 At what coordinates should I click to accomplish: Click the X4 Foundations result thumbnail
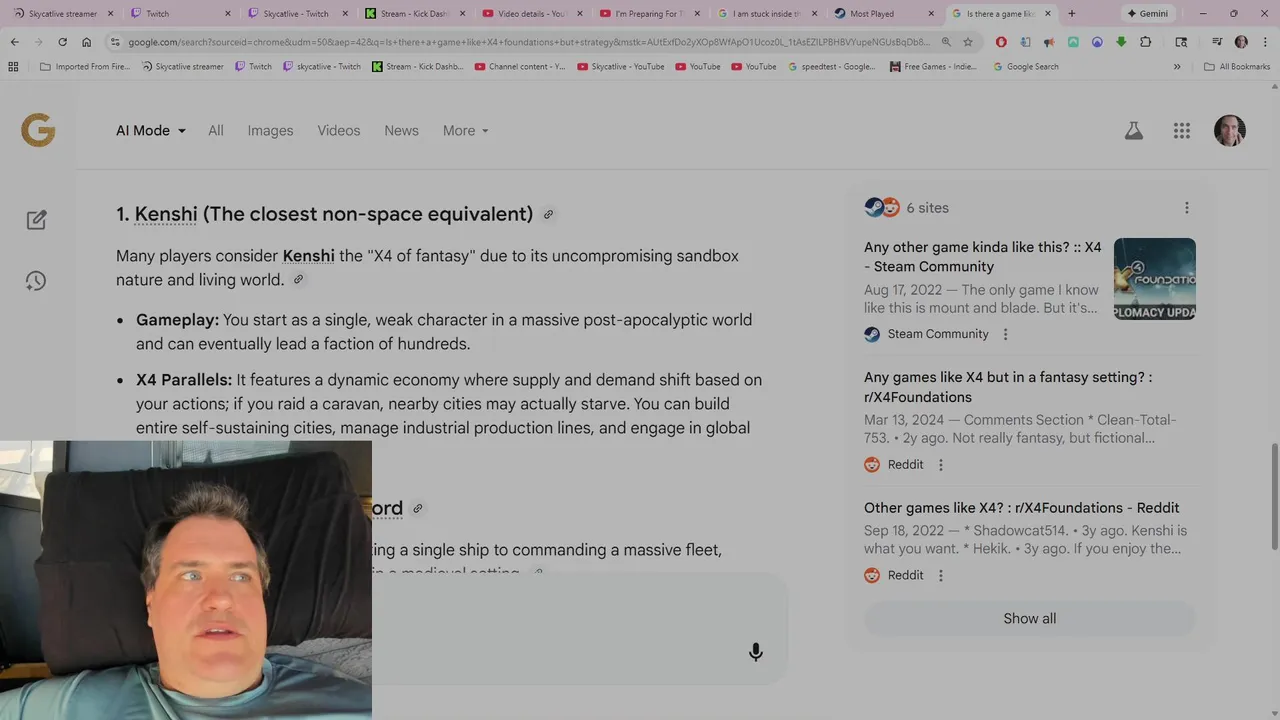pyautogui.click(x=1155, y=279)
